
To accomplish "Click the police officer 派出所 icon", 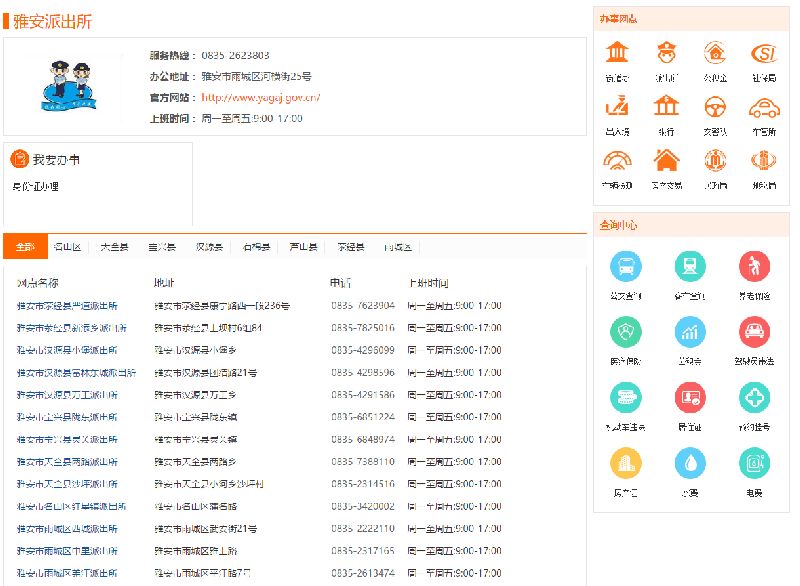I will [x=666, y=53].
